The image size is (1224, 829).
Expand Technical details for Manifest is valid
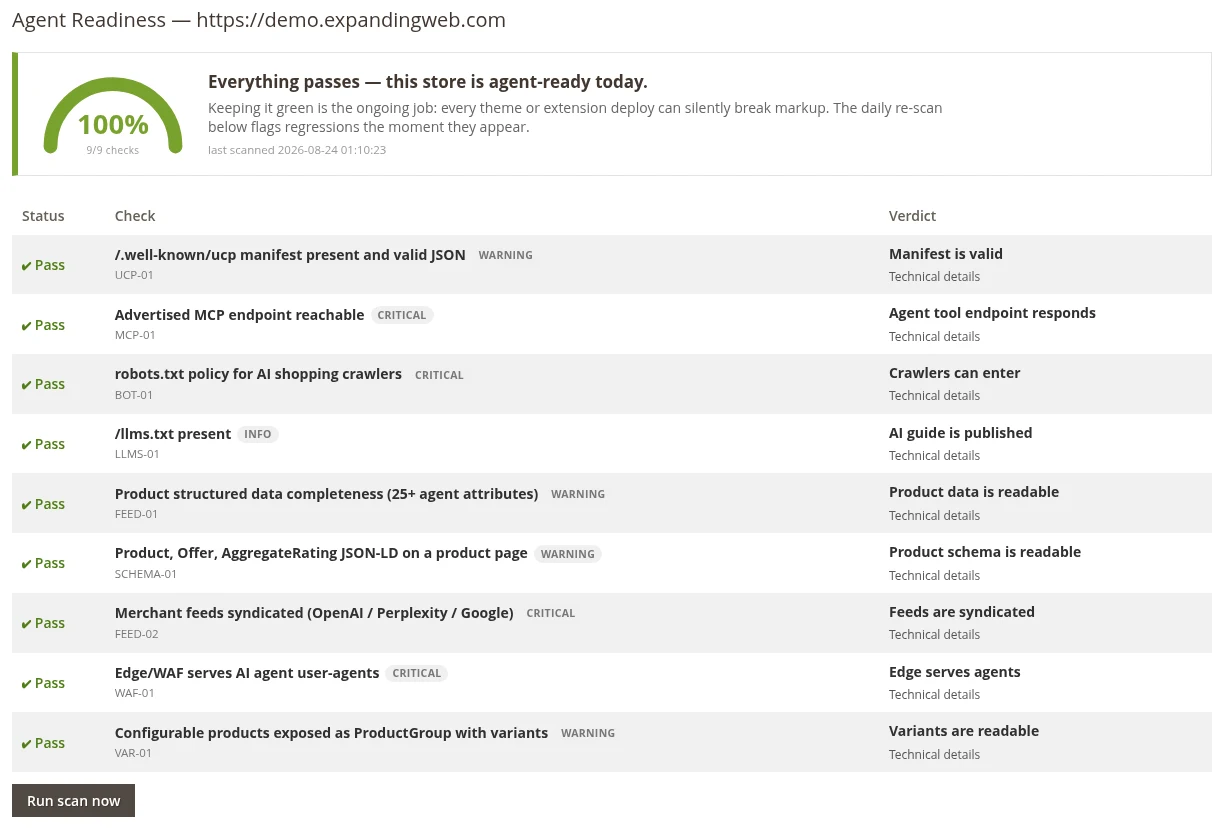tap(934, 277)
